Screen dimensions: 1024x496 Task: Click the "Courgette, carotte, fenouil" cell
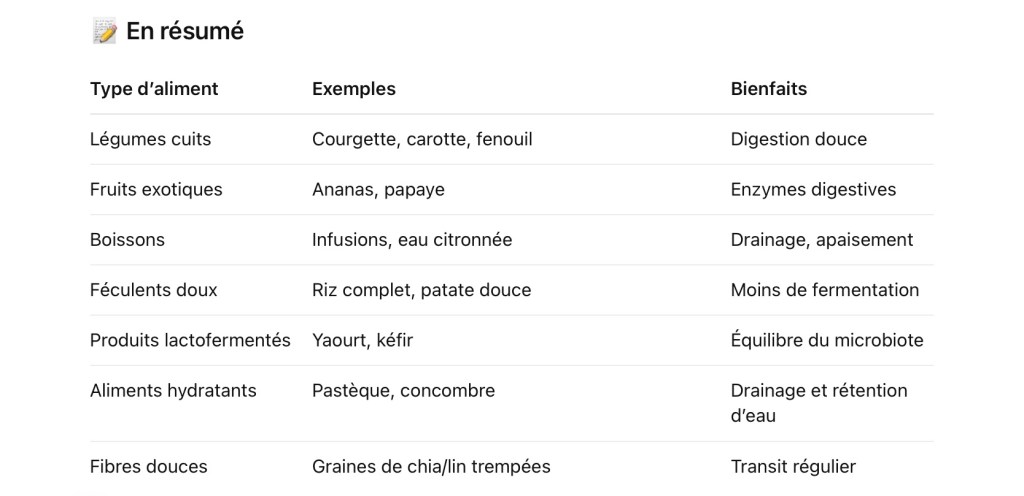[x=422, y=139]
